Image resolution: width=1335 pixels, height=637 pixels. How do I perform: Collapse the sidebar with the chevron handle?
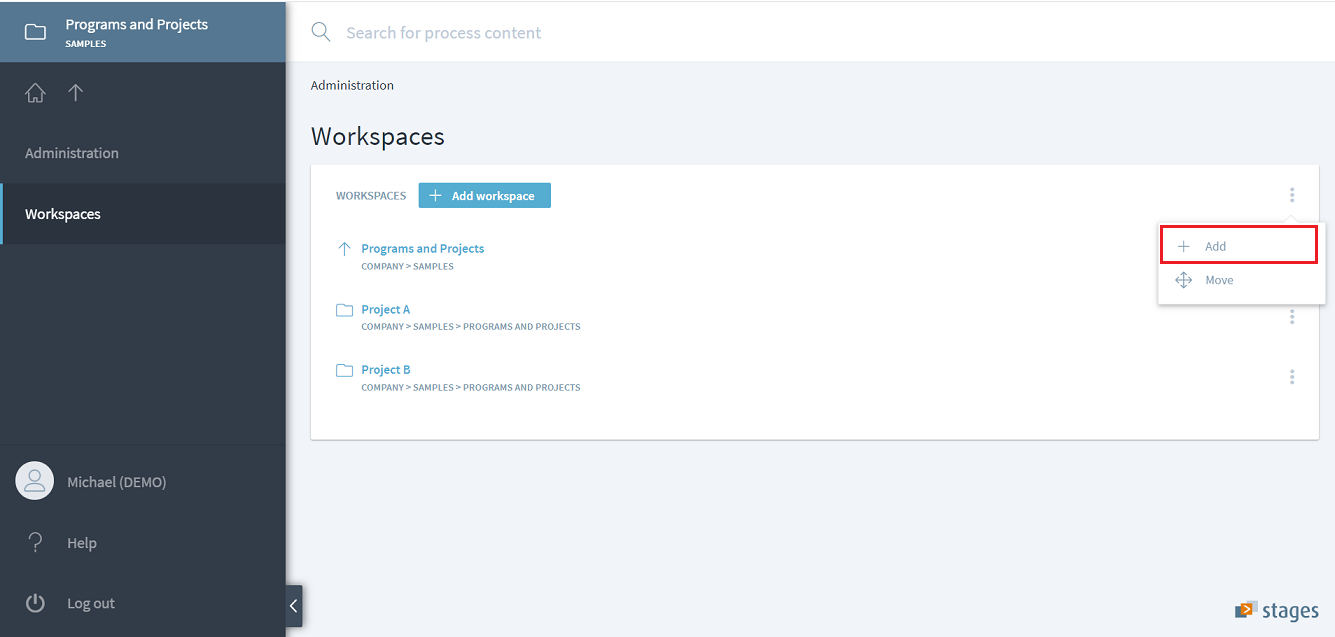click(293, 605)
